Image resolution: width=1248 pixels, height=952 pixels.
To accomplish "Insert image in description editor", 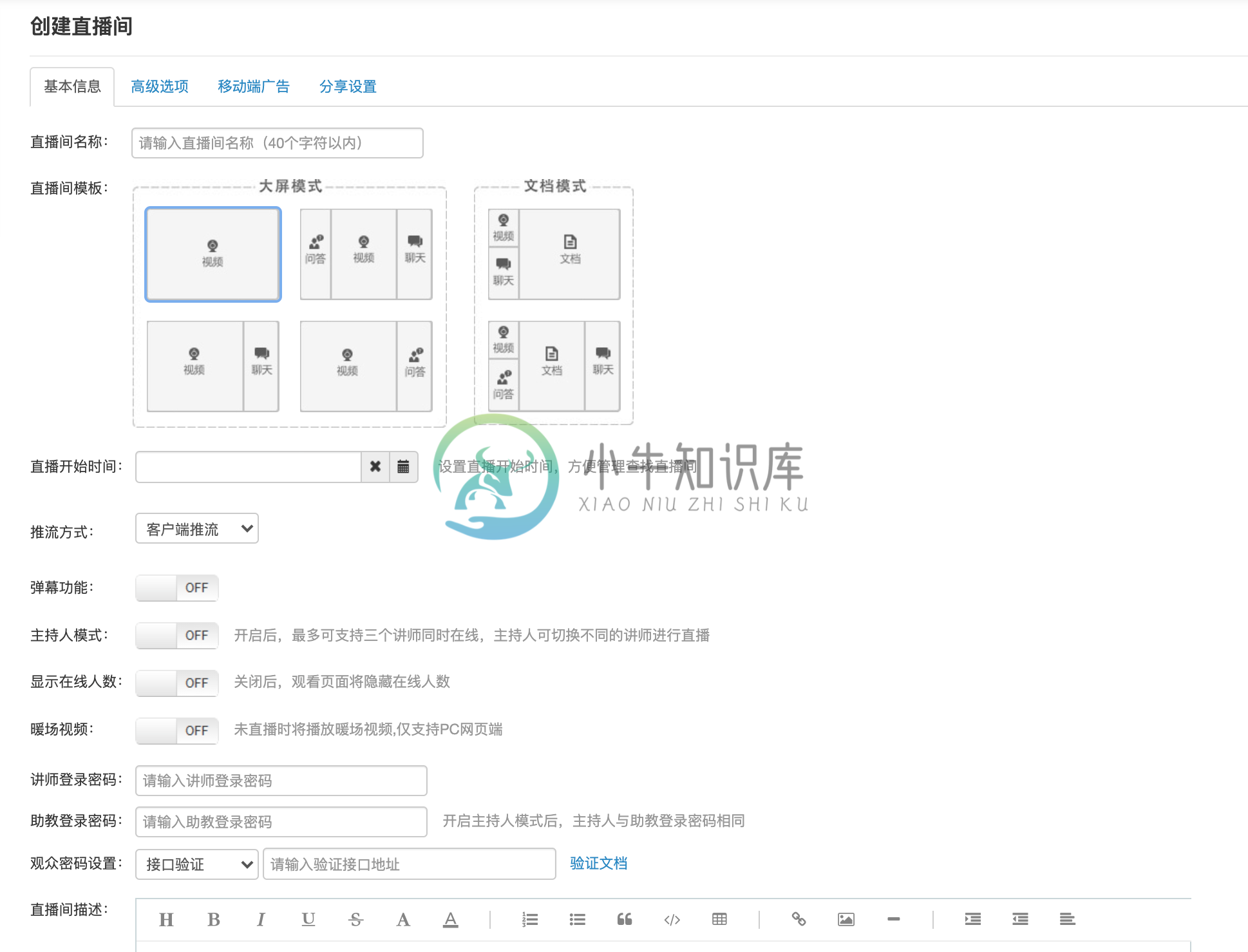I will click(x=846, y=919).
